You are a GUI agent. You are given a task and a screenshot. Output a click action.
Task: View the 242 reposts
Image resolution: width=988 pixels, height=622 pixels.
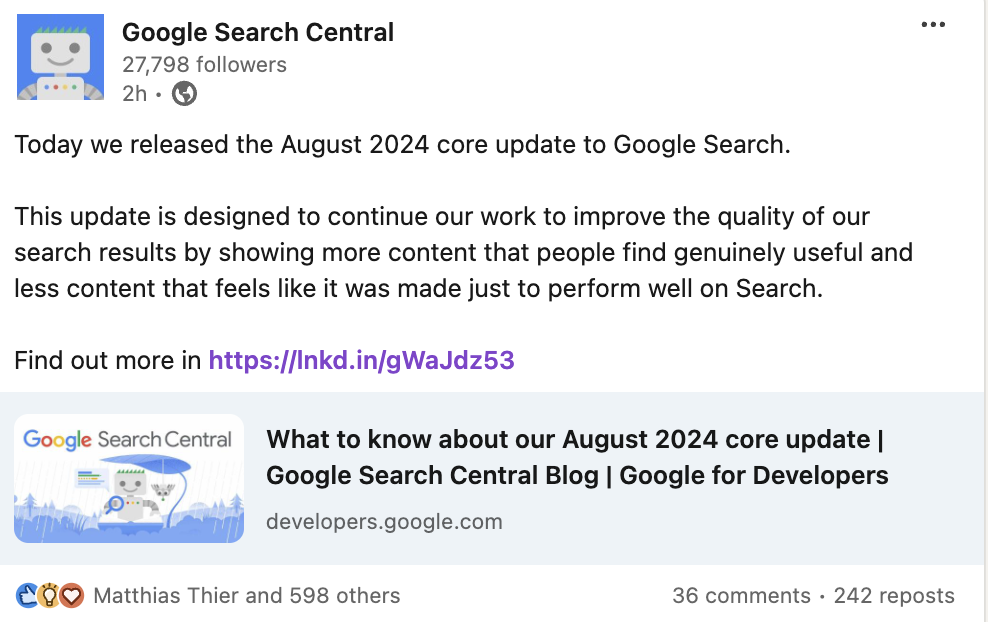pos(895,595)
